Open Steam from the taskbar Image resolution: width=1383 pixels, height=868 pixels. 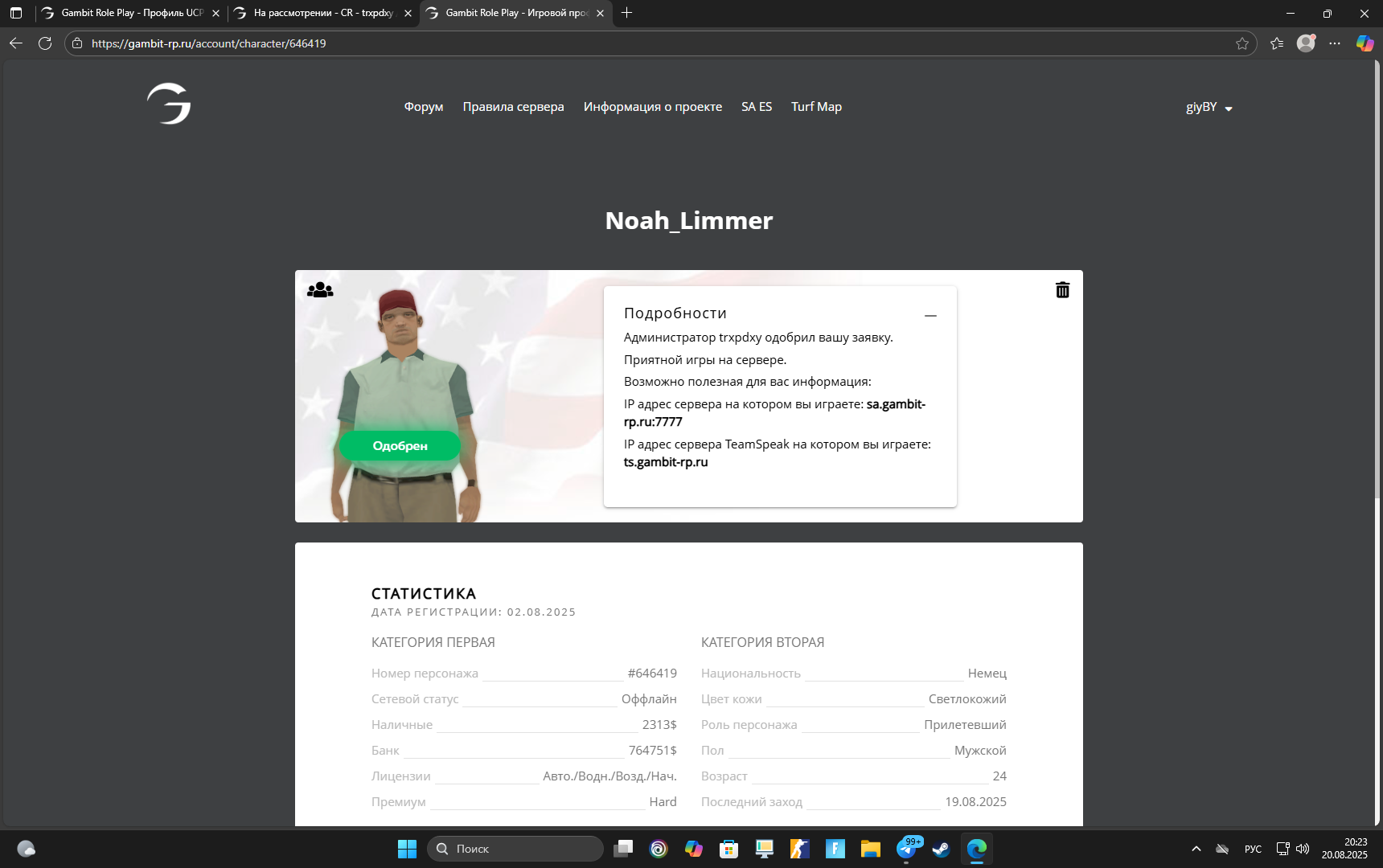pos(941,849)
